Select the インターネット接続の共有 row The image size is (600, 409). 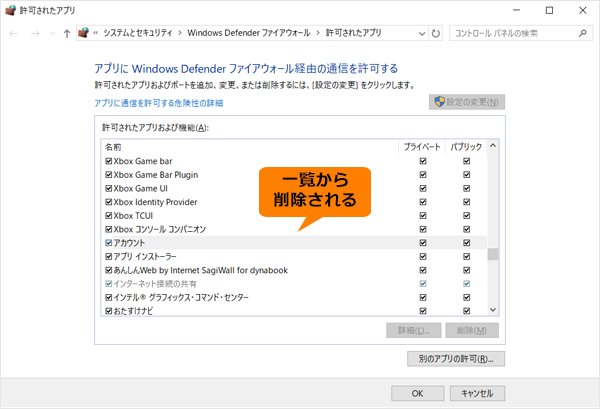pos(294,284)
